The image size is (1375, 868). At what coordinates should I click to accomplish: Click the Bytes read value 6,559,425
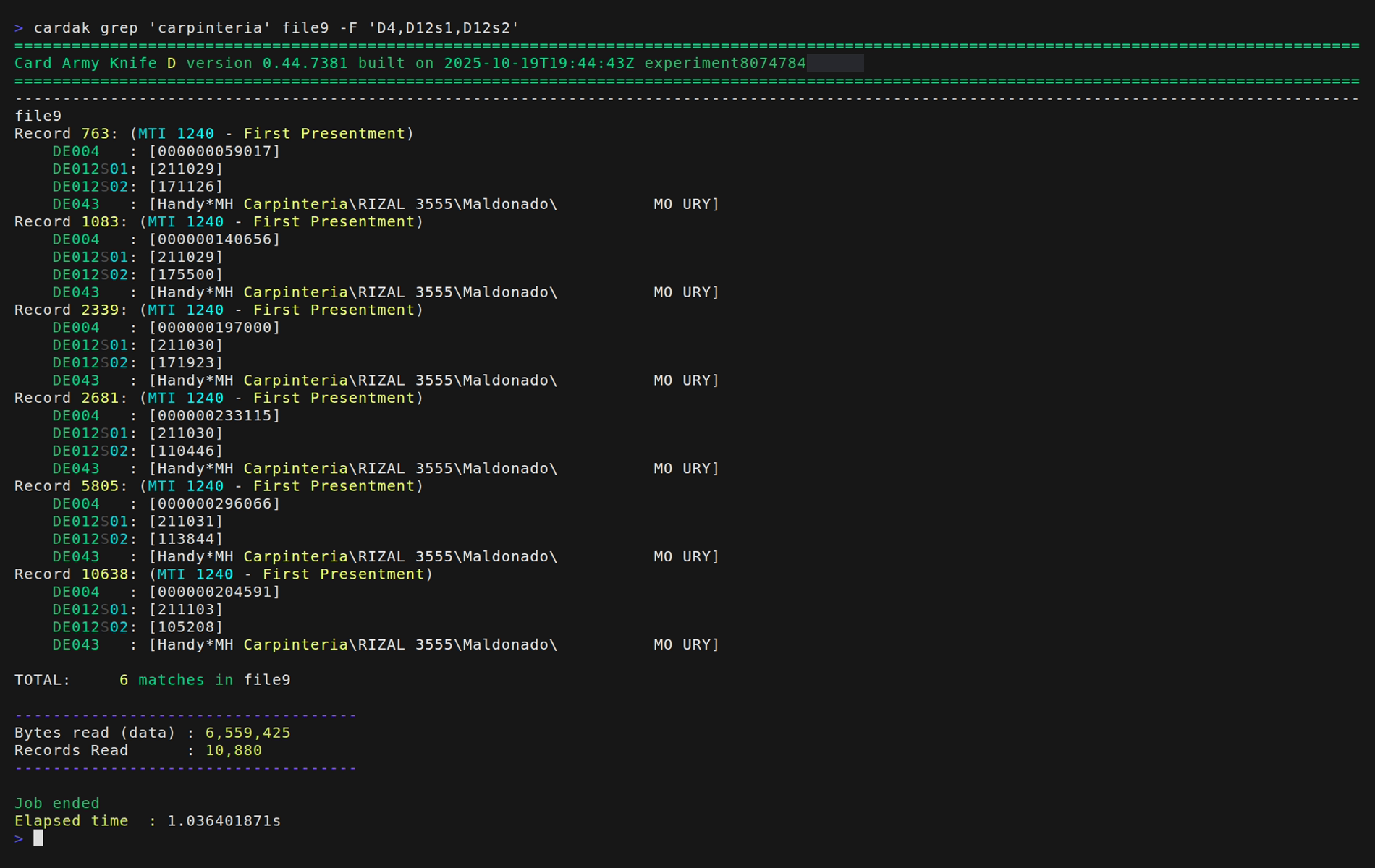click(x=247, y=733)
